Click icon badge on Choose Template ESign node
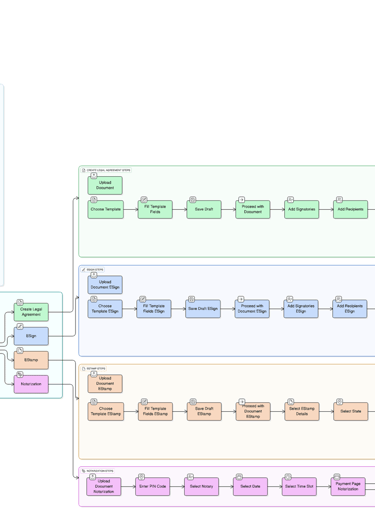Viewport: 375px width, 531px height. [94, 299]
